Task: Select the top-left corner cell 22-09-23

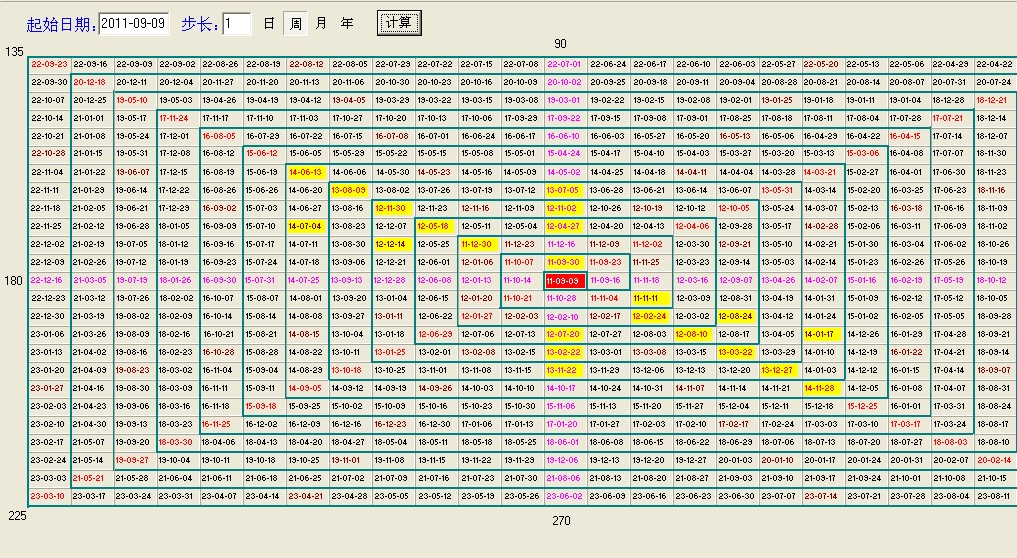Action: pyautogui.click(x=48, y=64)
